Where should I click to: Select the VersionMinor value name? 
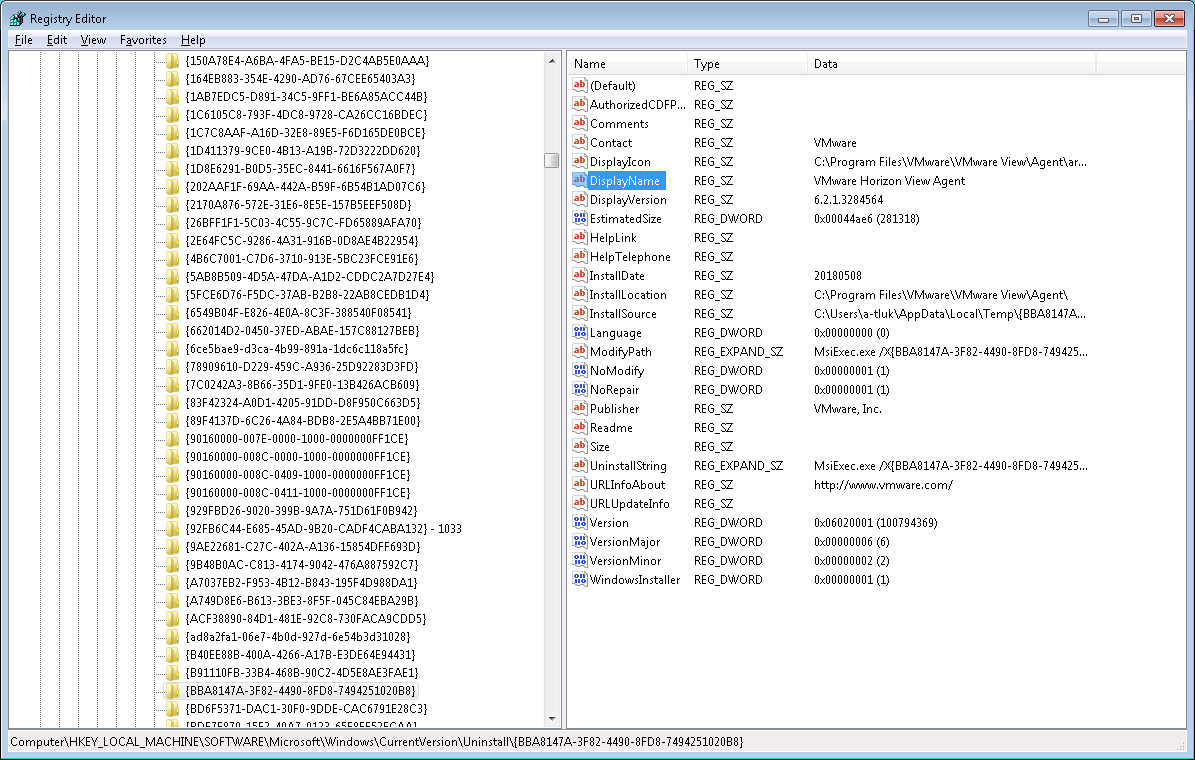click(x=625, y=561)
